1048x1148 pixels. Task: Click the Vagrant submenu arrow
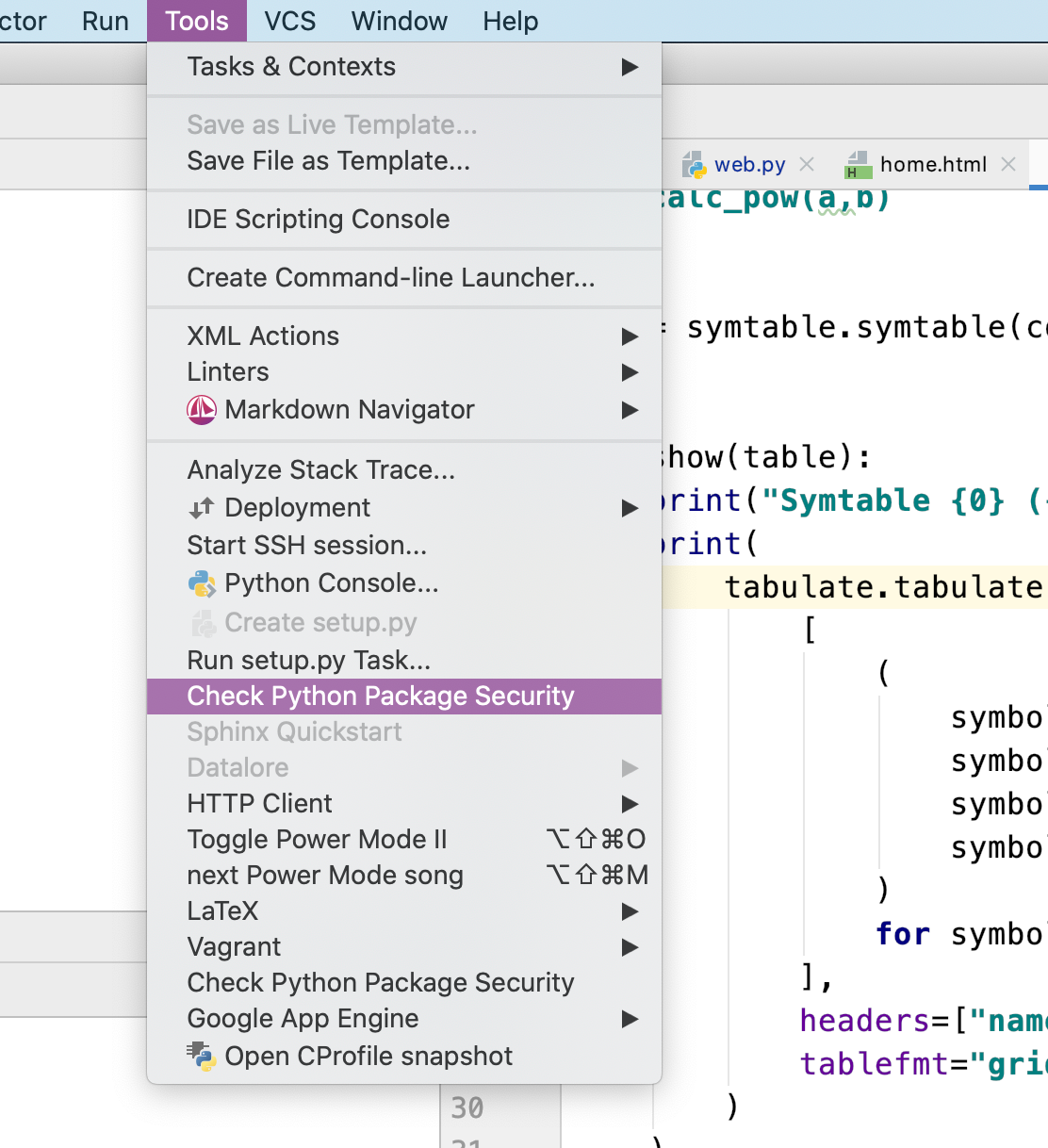[630, 947]
